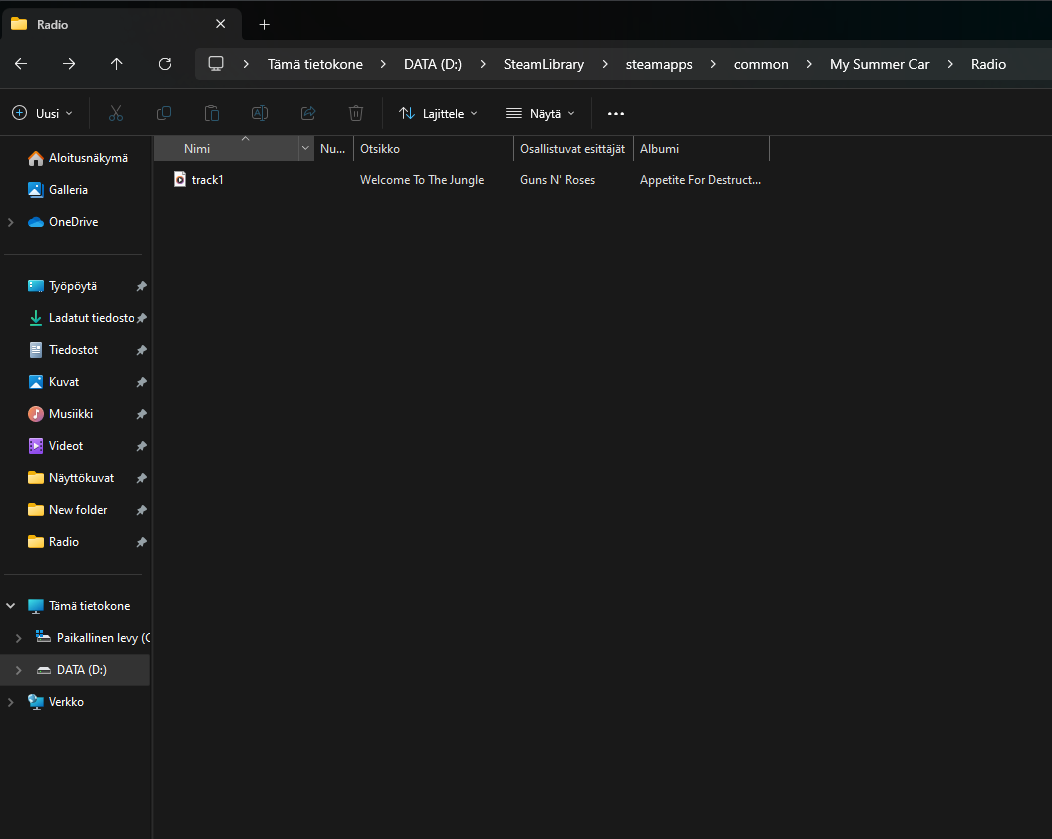Open the three-dot more options menu
Image resolution: width=1052 pixels, height=839 pixels.
point(616,113)
